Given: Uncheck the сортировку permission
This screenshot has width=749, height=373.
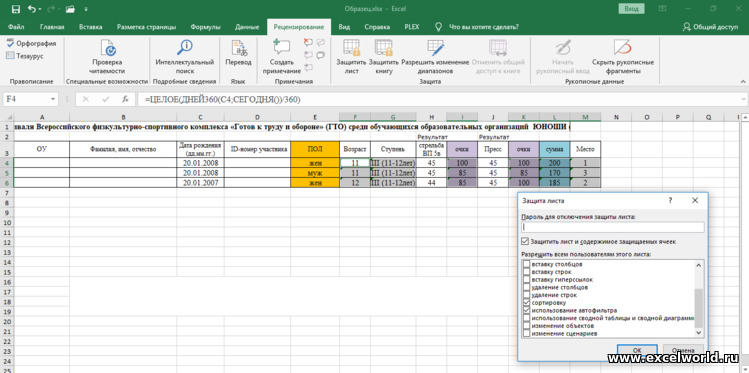Looking at the screenshot, I should coord(526,302).
